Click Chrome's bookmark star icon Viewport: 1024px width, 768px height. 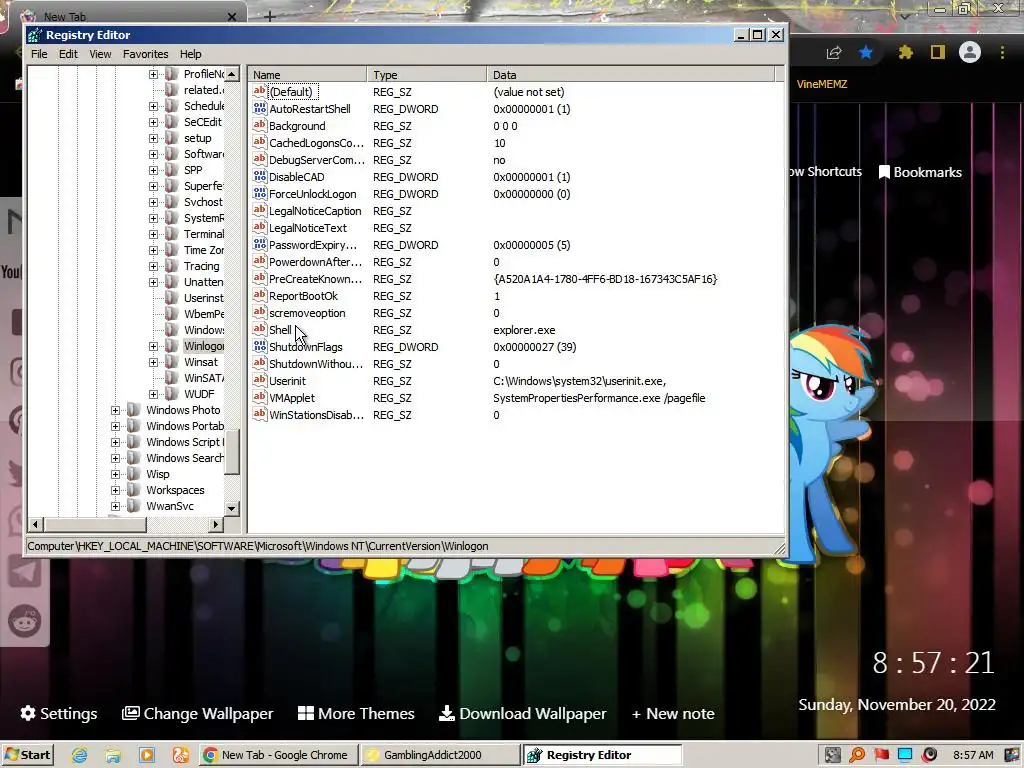click(866, 52)
